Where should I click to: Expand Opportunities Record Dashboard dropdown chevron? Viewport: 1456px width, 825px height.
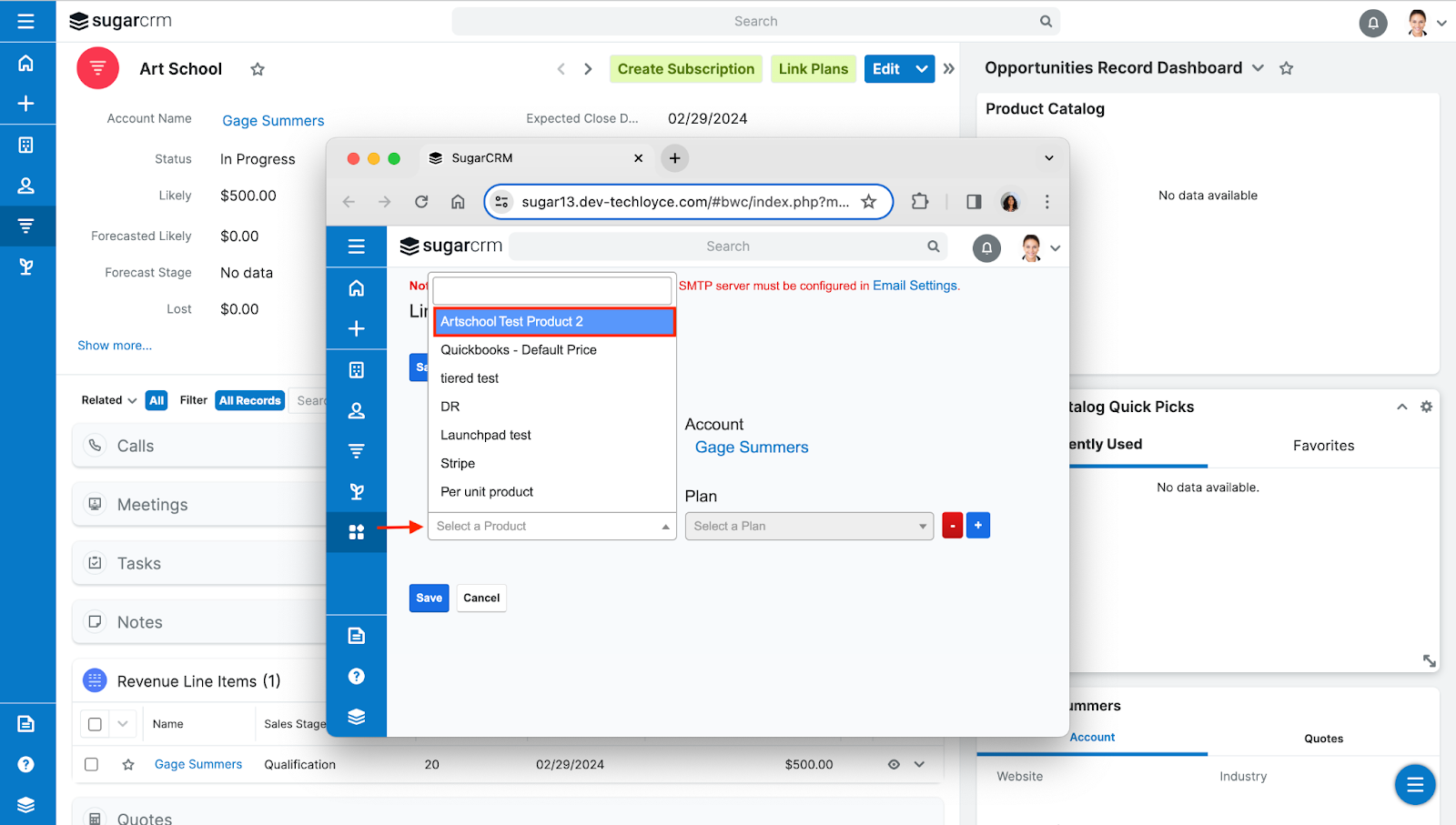pos(1258,68)
